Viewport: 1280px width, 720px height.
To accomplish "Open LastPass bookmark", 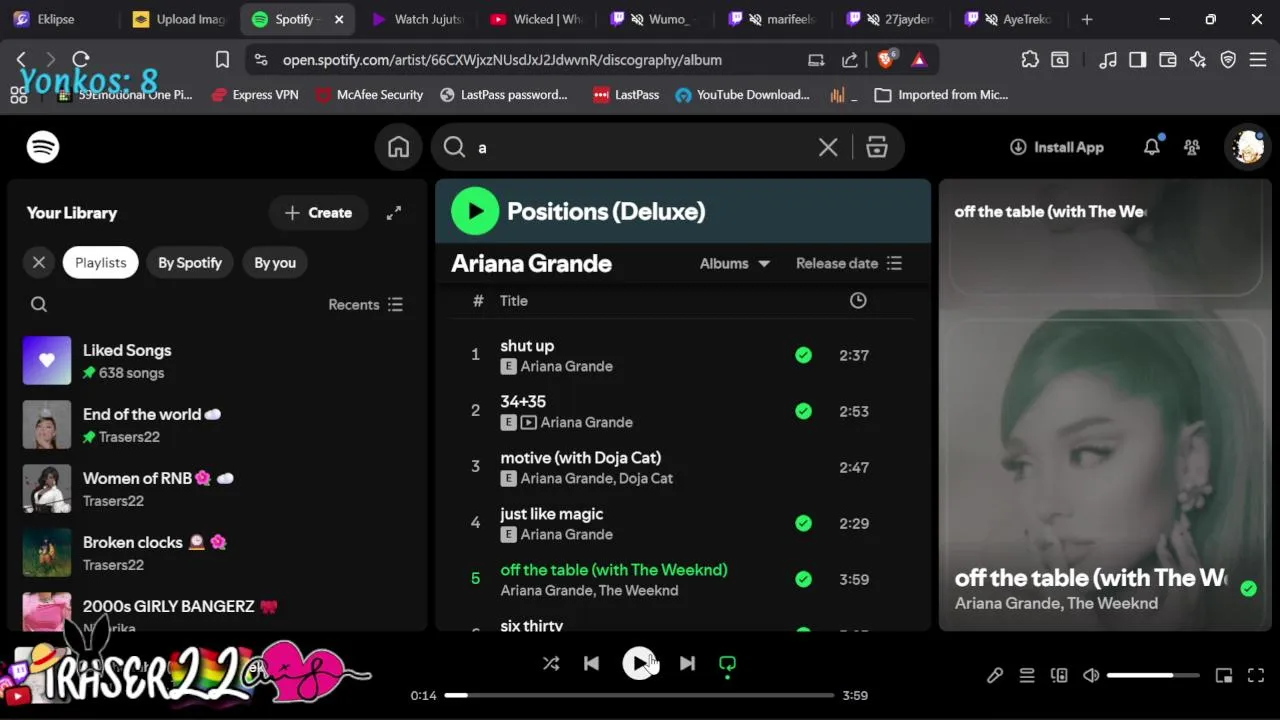I will 626,95.
